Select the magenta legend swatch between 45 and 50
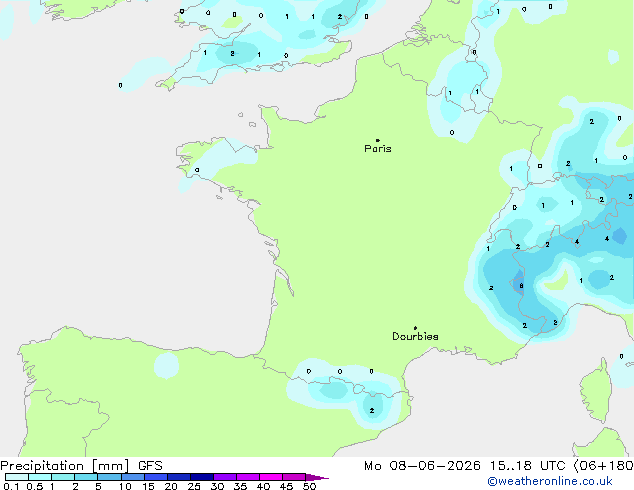The image size is (634, 490). click(x=294, y=477)
